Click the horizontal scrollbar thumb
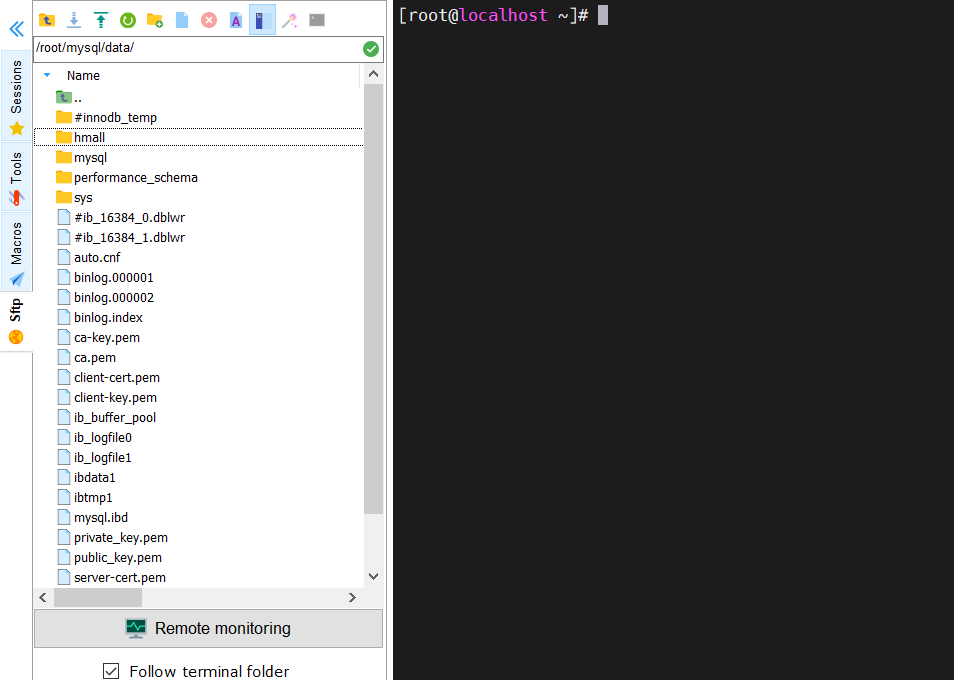 [98, 597]
